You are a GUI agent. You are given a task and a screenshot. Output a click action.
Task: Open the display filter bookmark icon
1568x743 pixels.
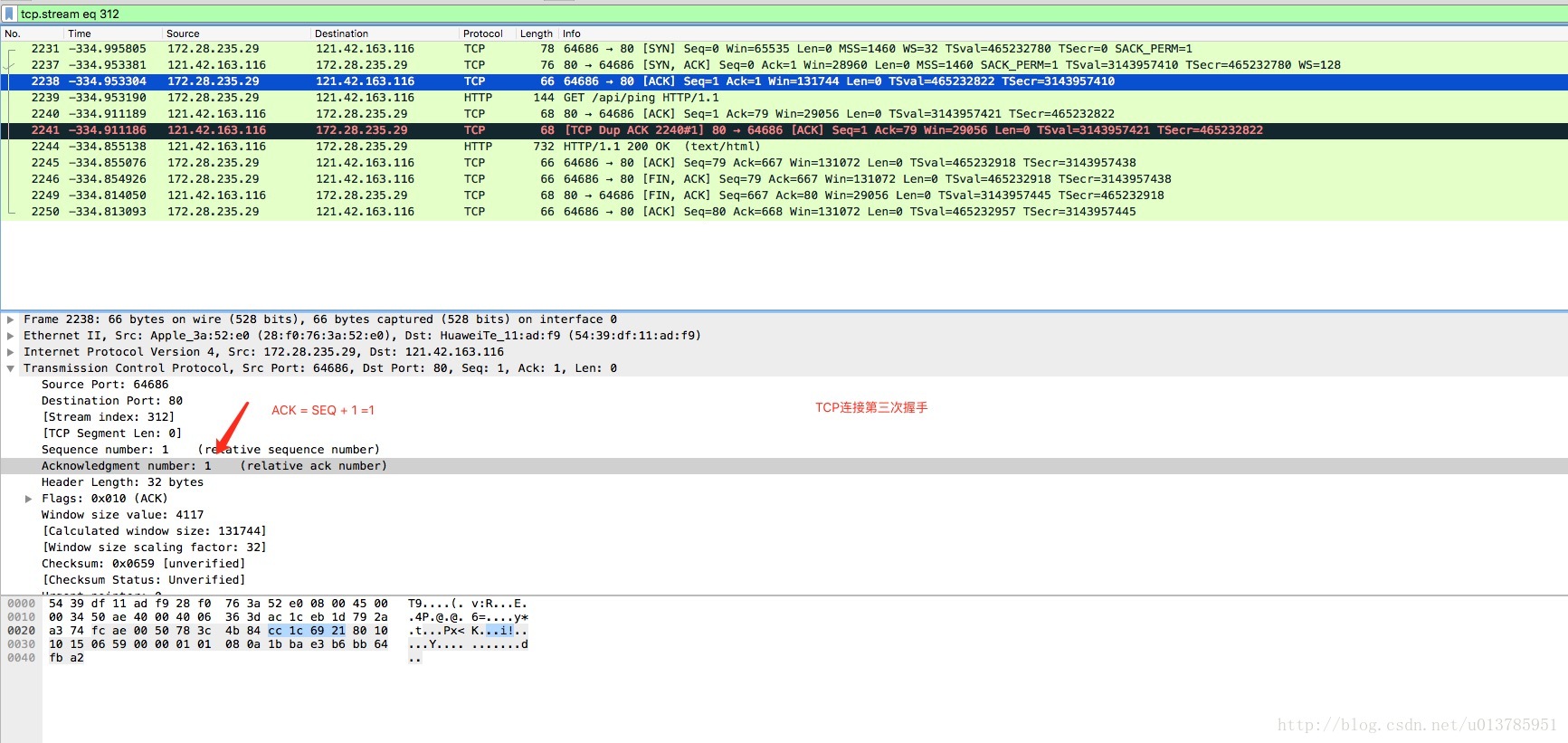pyautogui.click(x=9, y=14)
